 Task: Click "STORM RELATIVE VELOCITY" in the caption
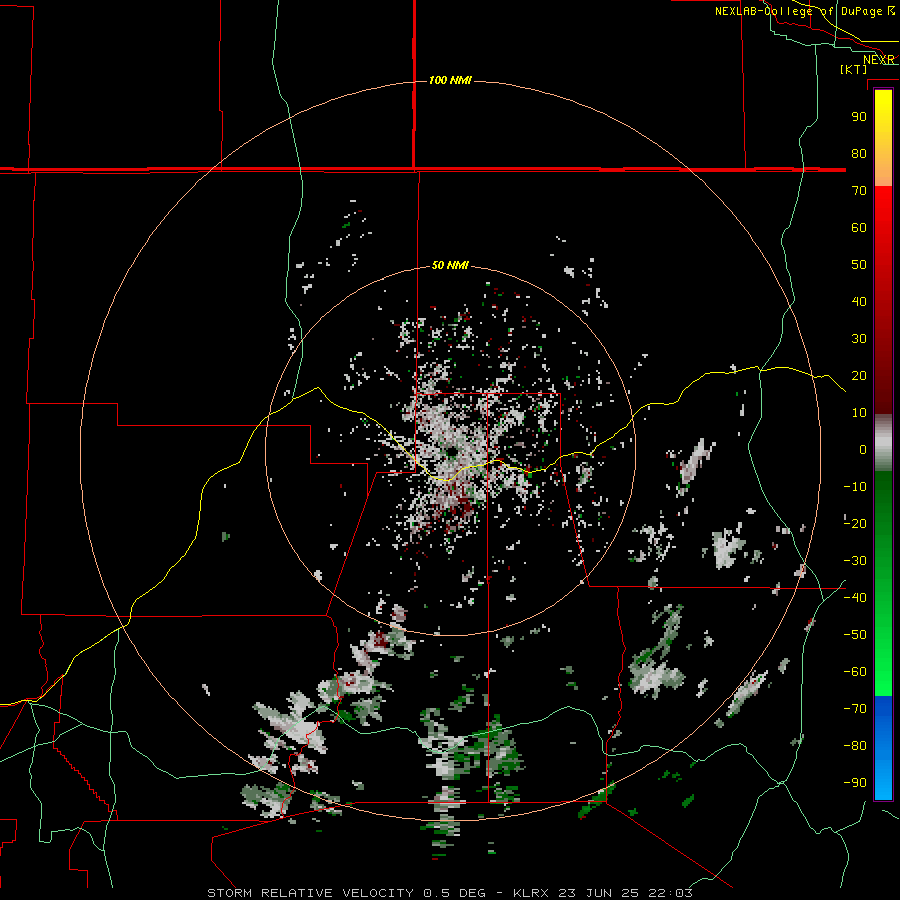310,893
